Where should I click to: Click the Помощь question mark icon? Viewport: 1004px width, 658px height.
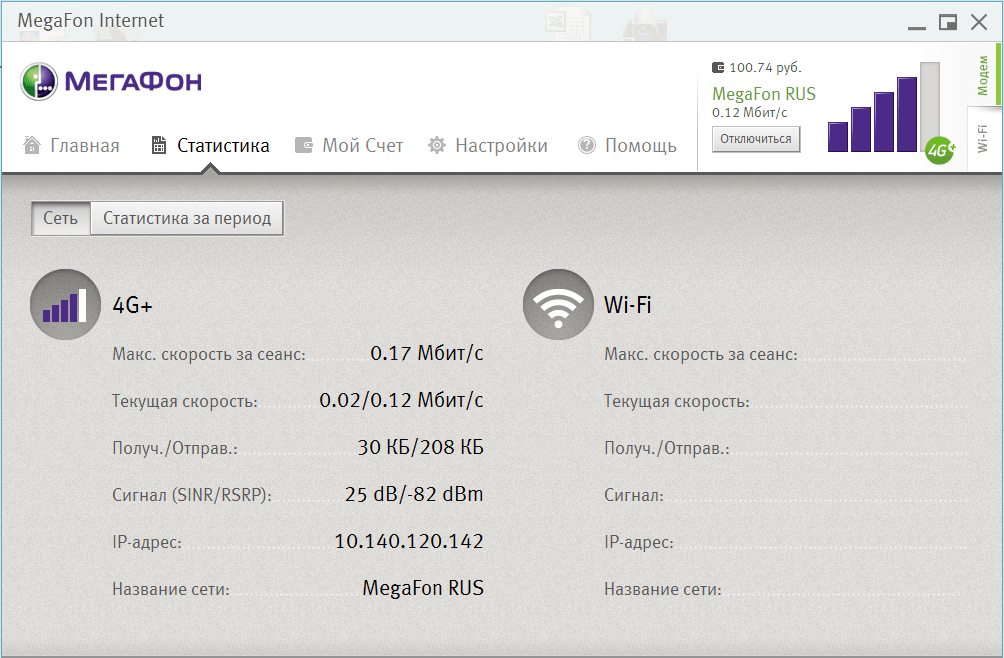(587, 145)
